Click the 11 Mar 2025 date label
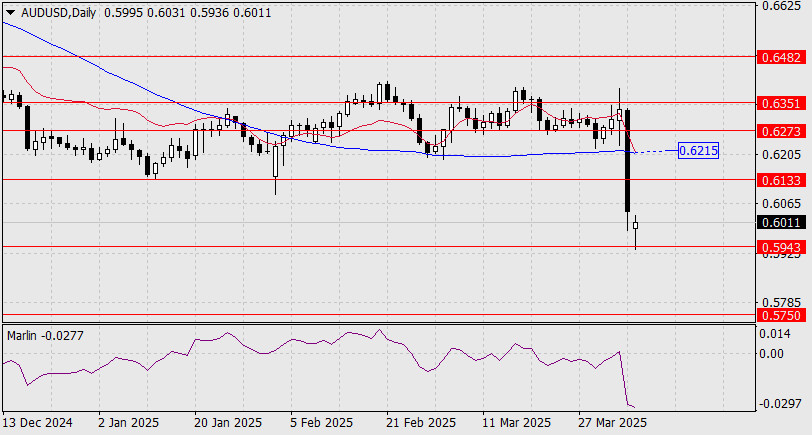 pyautogui.click(x=517, y=423)
